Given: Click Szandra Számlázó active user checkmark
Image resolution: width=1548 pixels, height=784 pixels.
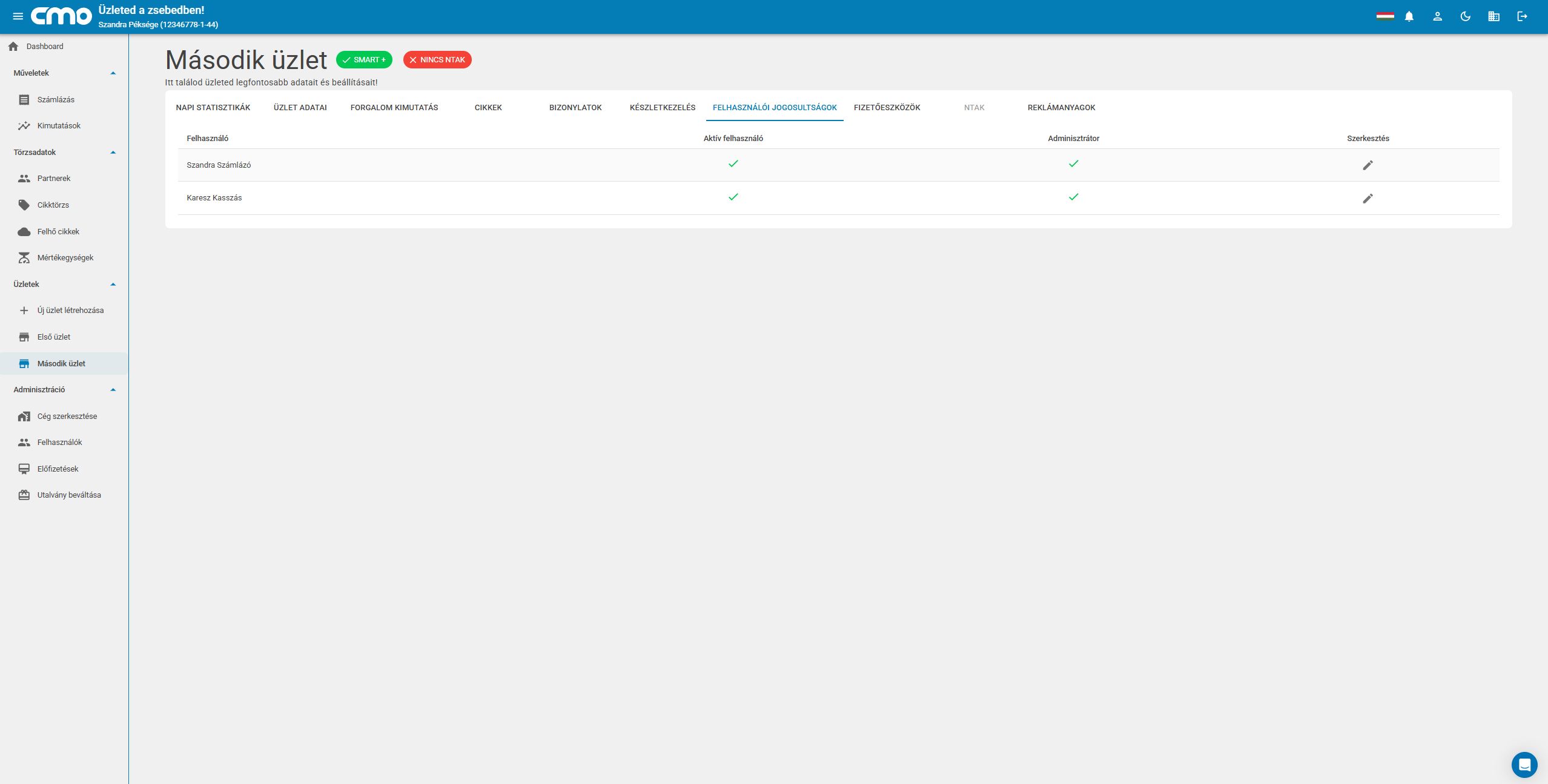Looking at the screenshot, I should coord(733,164).
